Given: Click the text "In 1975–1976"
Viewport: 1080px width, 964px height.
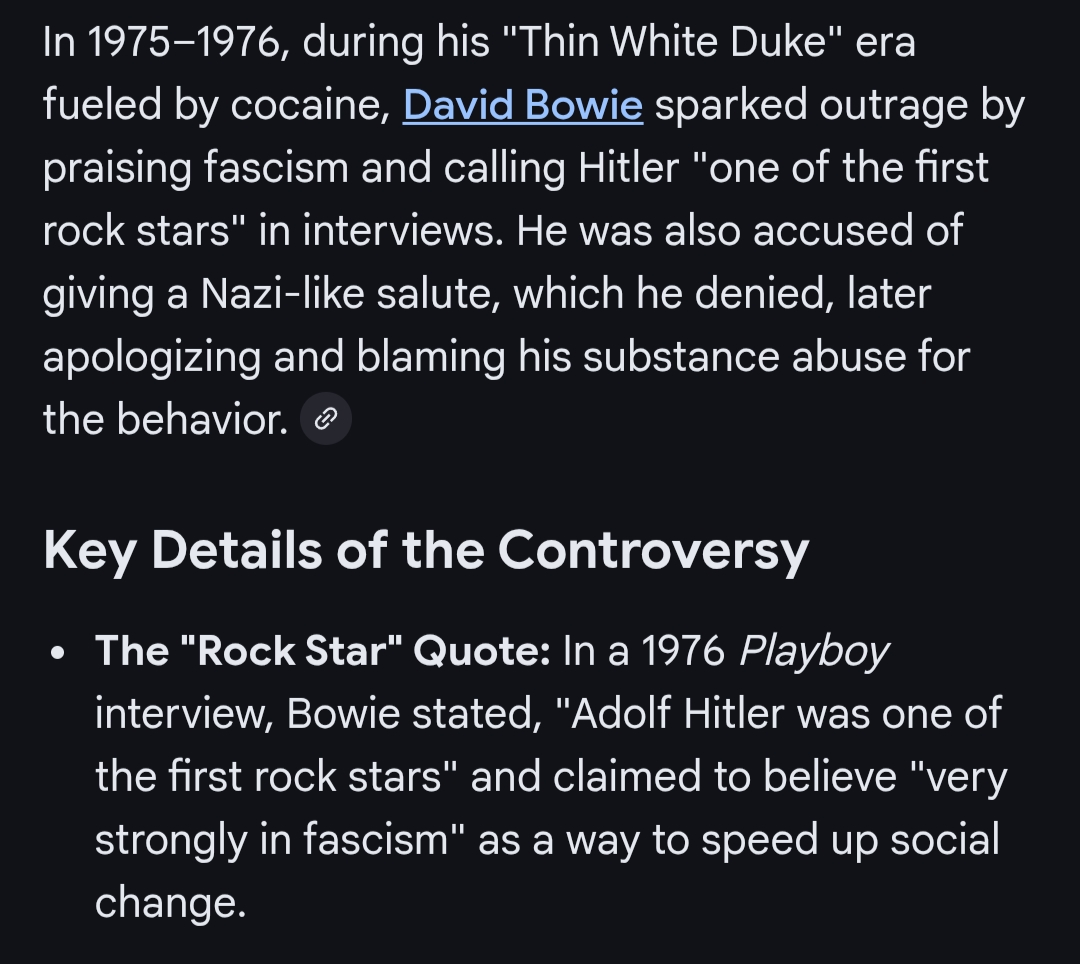Looking at the screenshot, I should click(x=162, y=42).
